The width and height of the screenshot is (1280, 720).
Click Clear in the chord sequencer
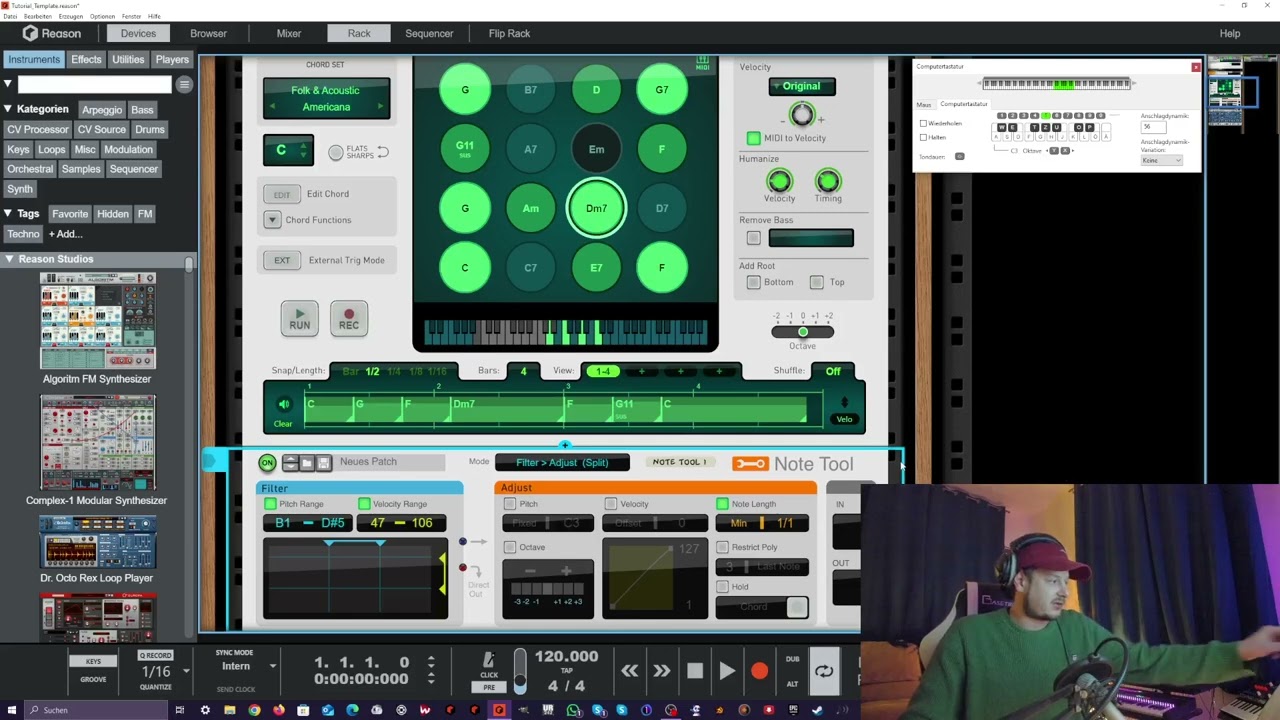283,424
